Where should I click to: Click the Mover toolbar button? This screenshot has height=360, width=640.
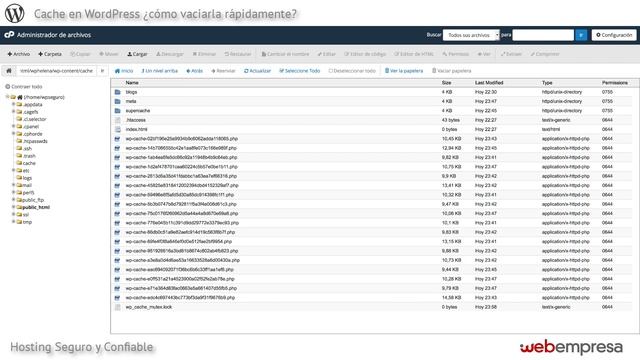point(109,54)
